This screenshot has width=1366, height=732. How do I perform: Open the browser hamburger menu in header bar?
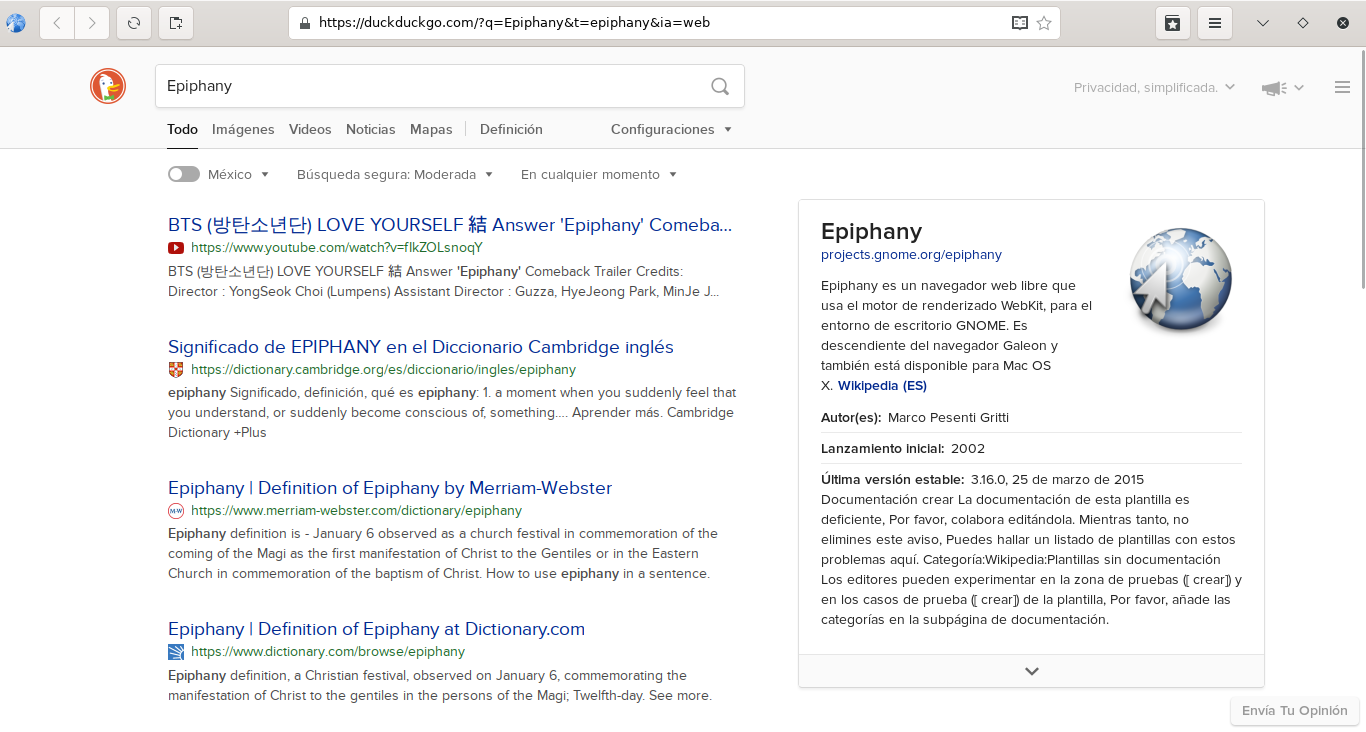coord(1215,22)
